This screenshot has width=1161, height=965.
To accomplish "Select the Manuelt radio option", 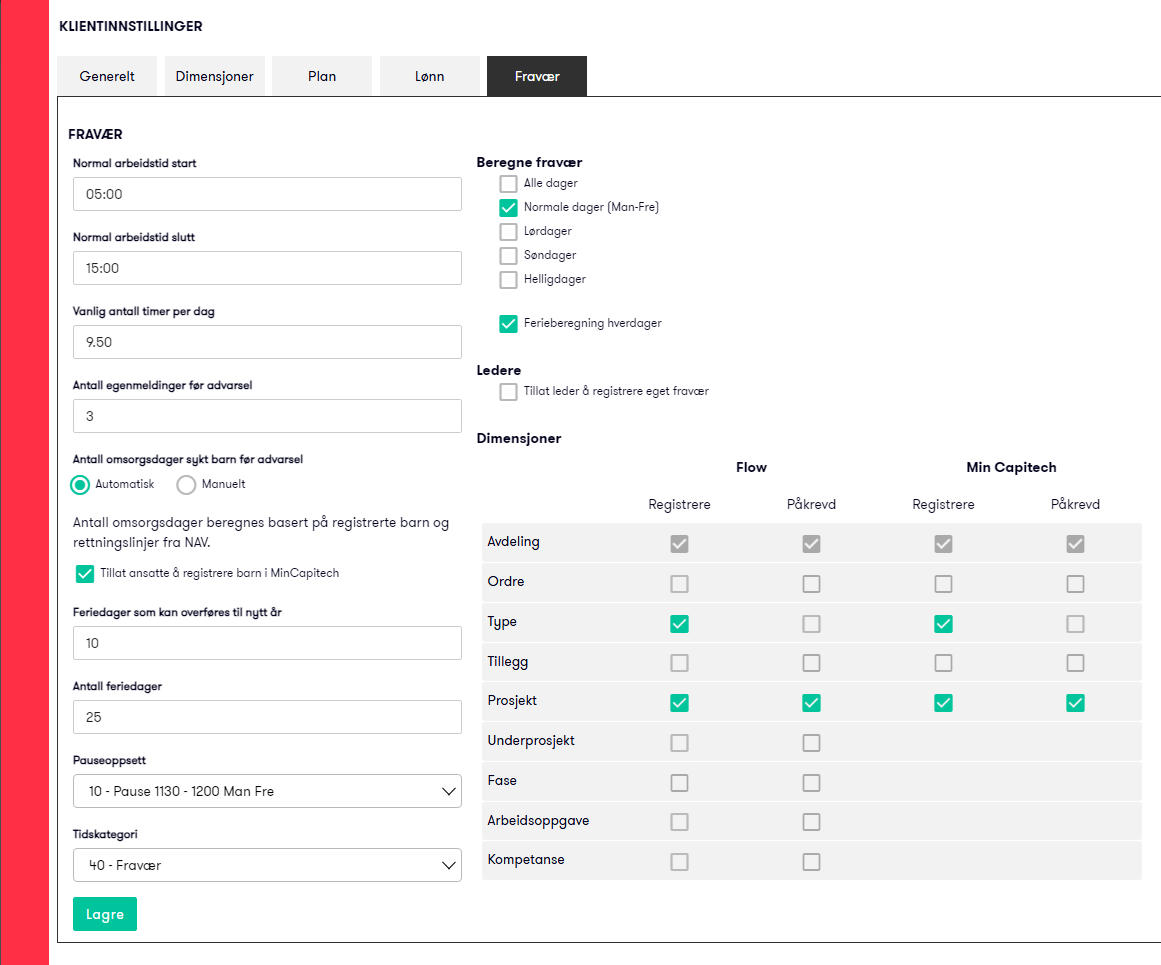I will (187, 484).
